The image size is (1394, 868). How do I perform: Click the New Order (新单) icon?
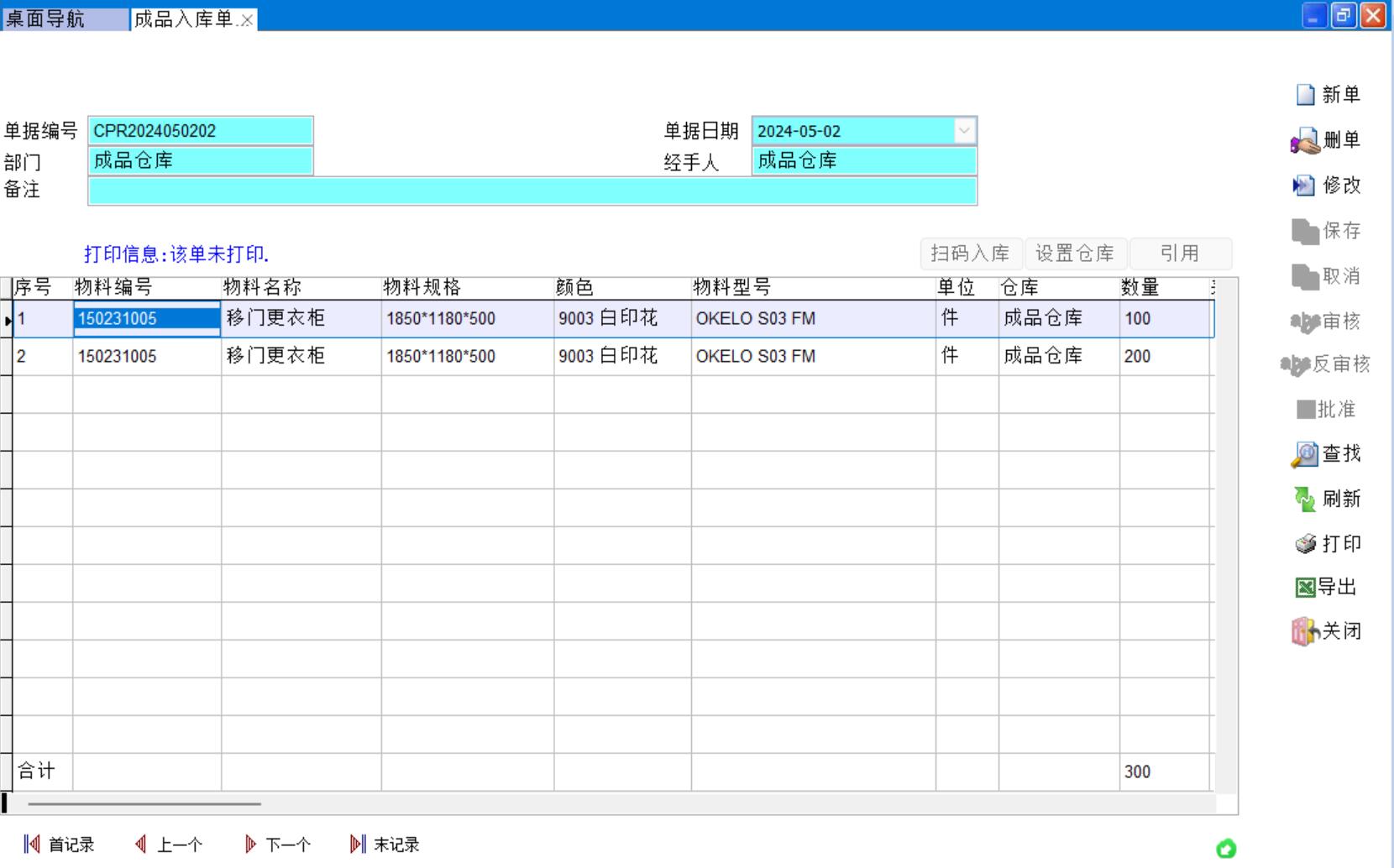(x=1306, y=95)
